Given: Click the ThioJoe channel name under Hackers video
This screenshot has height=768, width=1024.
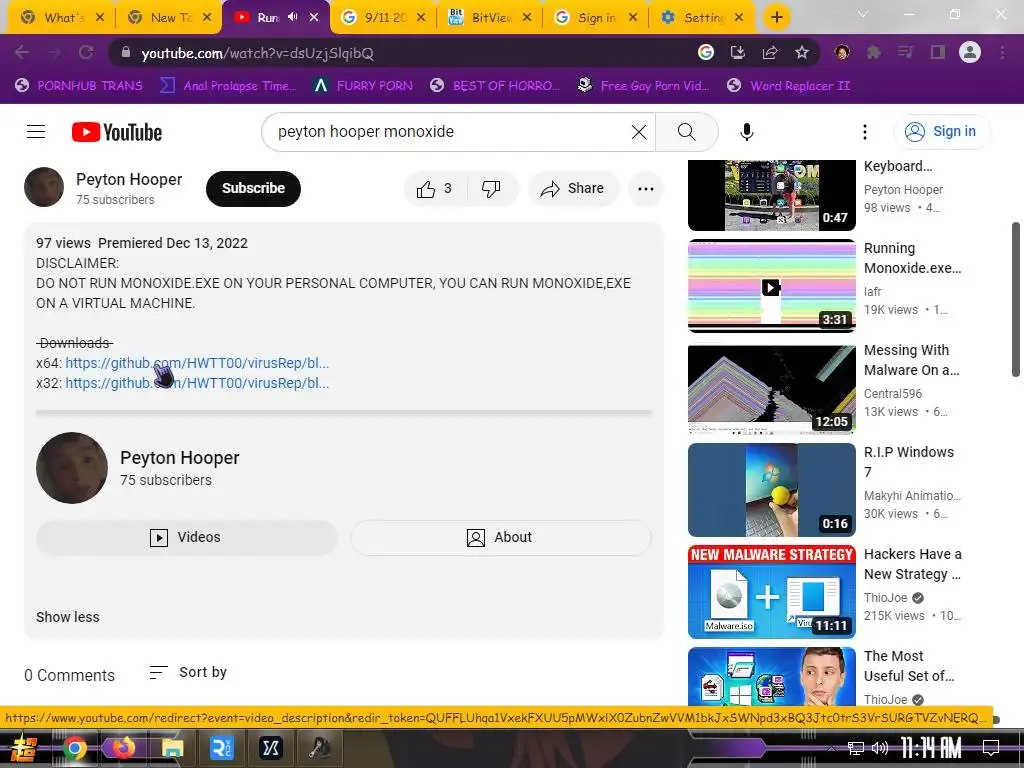Looking at the screenshot, I should point(886,598).
